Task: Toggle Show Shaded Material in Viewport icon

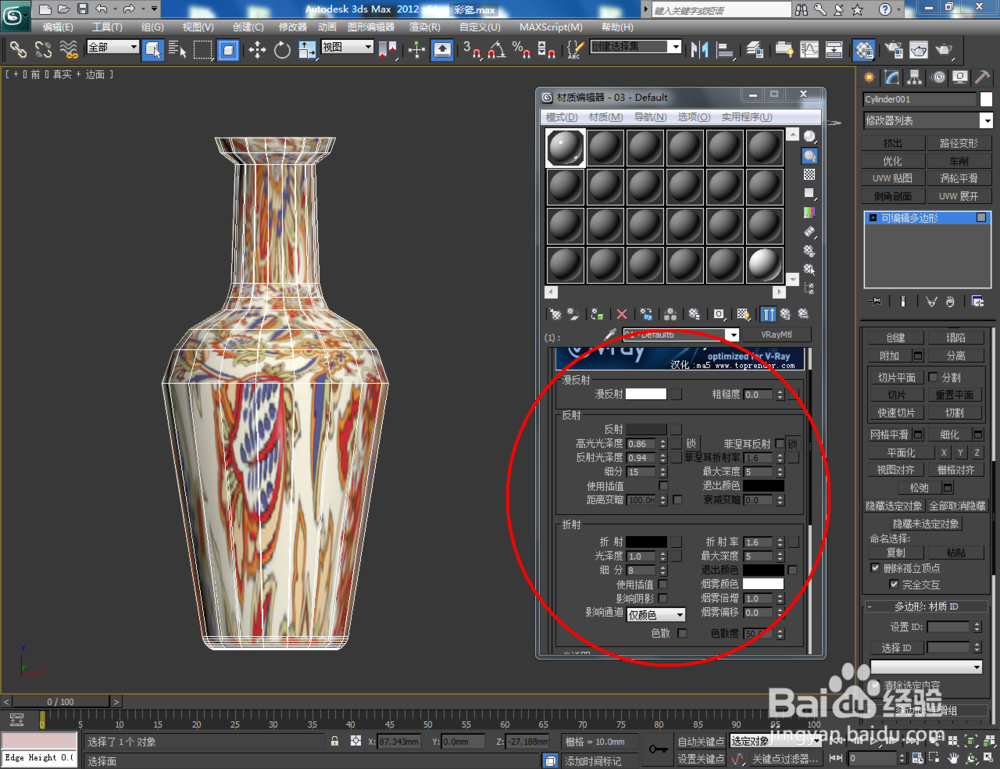Action: click(x=743, y=314)
